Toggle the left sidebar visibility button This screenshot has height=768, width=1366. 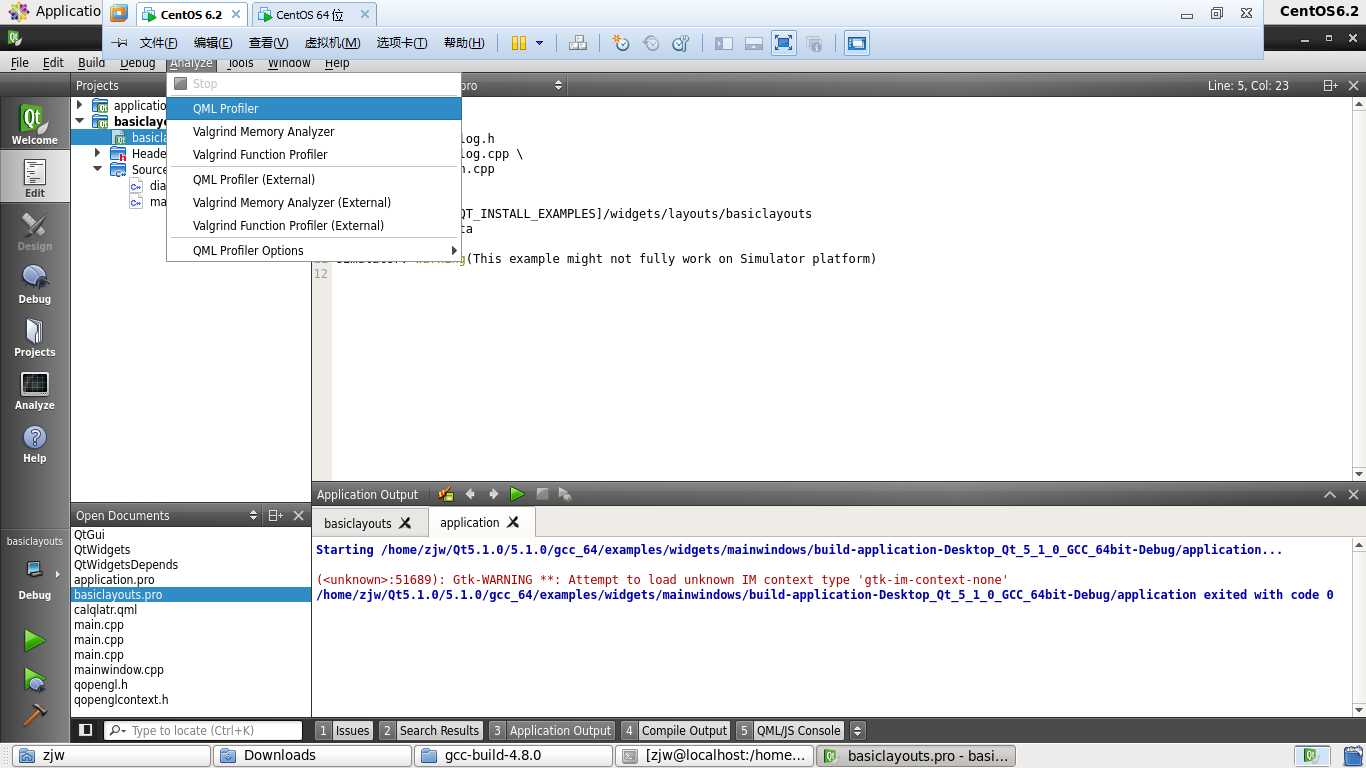tap(86, 730)
